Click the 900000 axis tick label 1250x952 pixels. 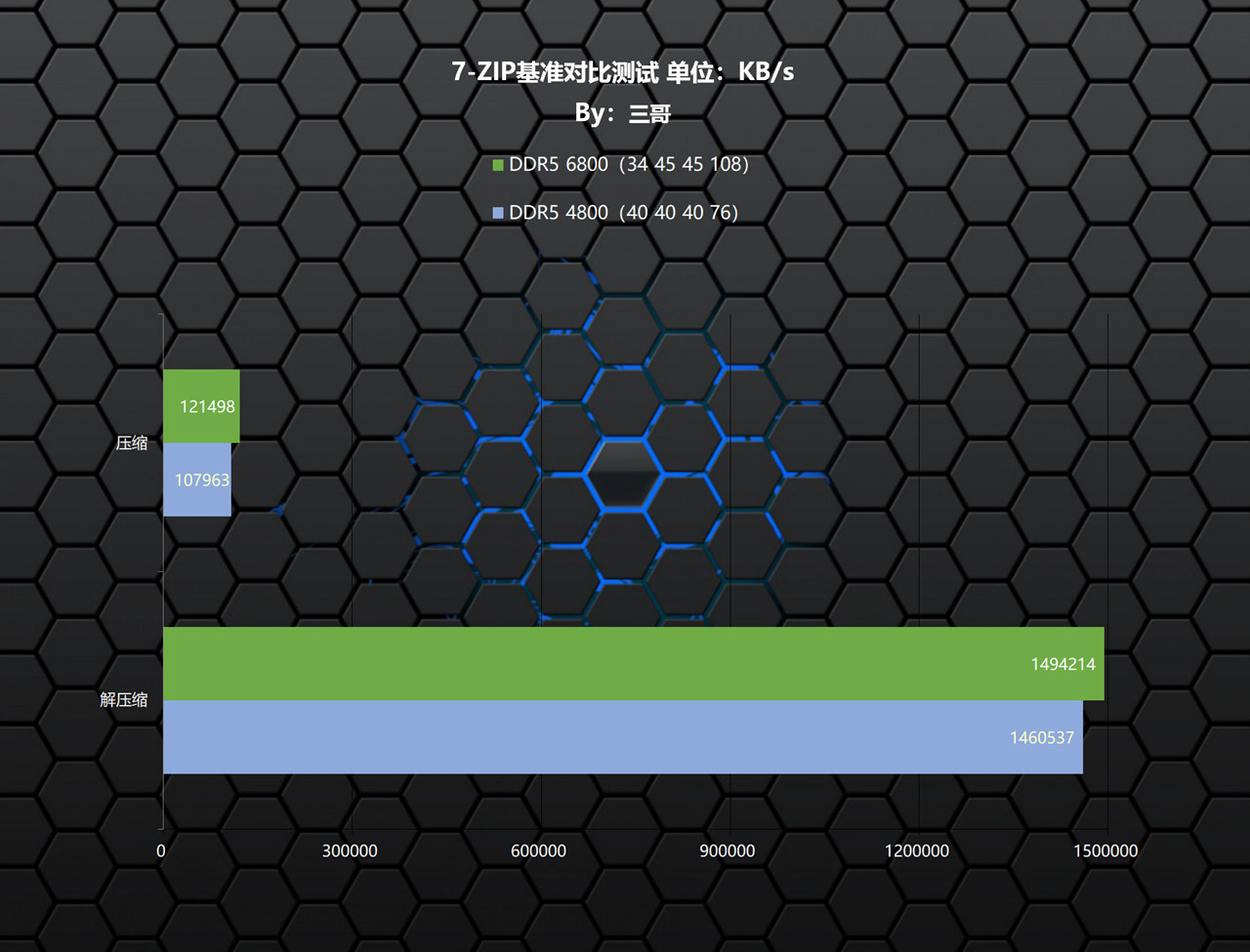coord(727,851)
